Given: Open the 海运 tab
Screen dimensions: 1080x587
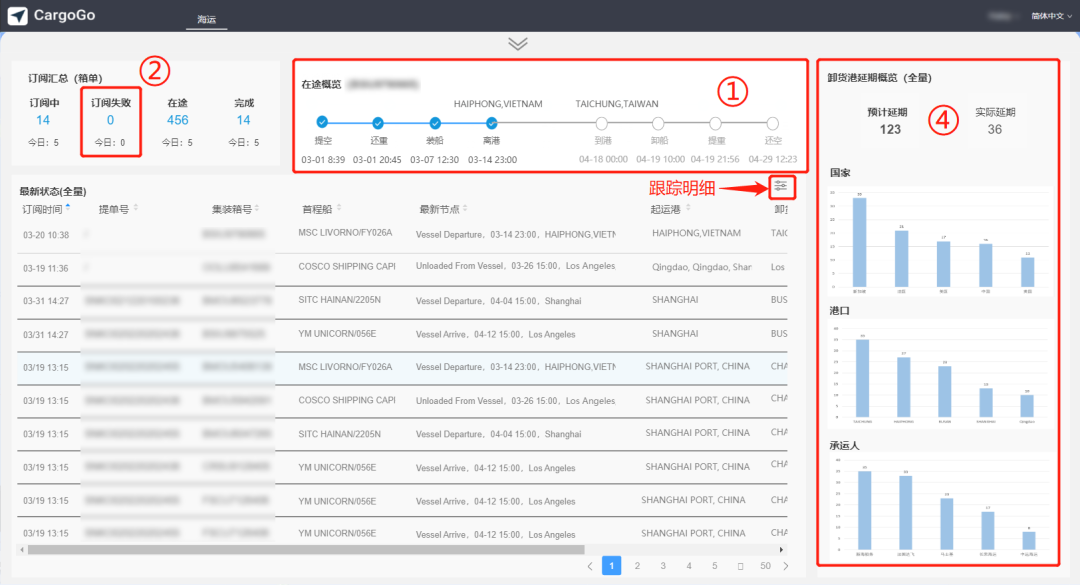Looking at the screenshot, I should point(207,19).
